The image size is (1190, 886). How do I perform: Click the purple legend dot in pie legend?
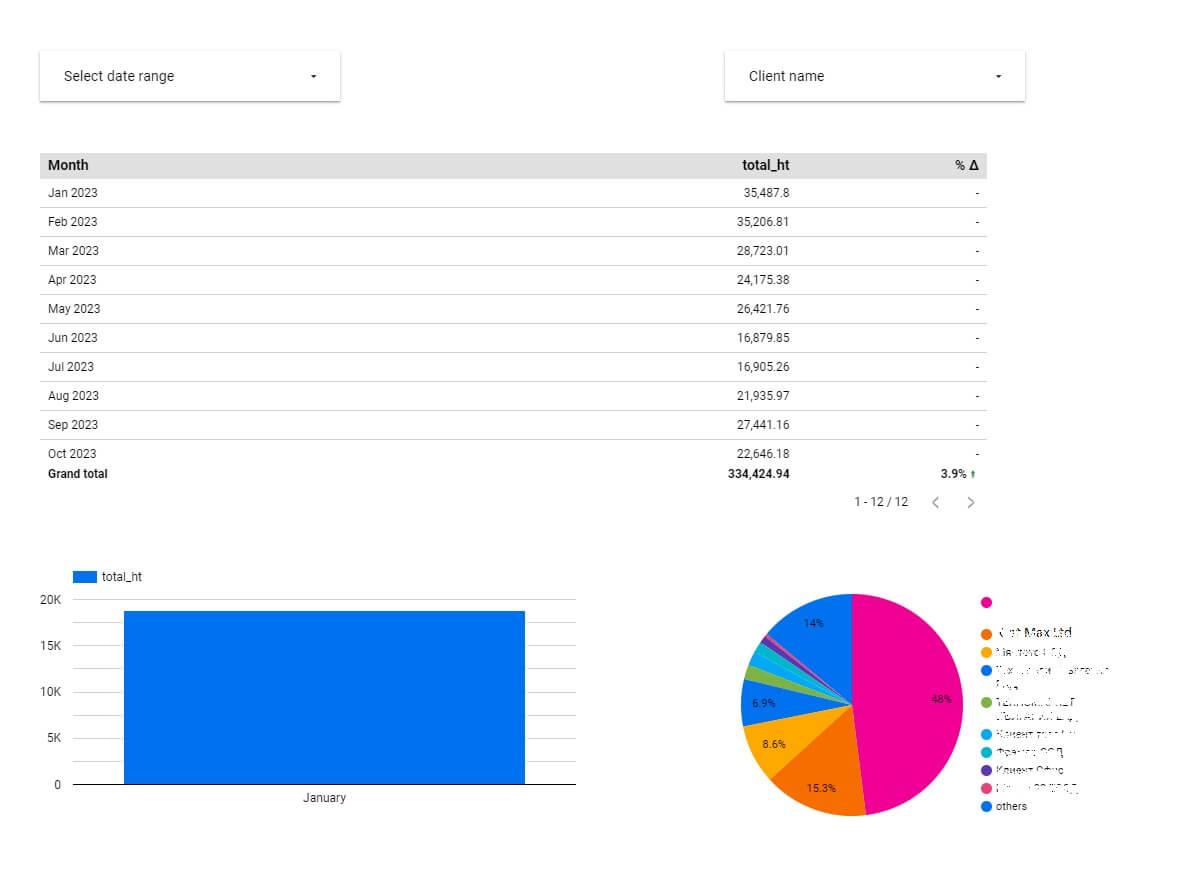point(986,770)
